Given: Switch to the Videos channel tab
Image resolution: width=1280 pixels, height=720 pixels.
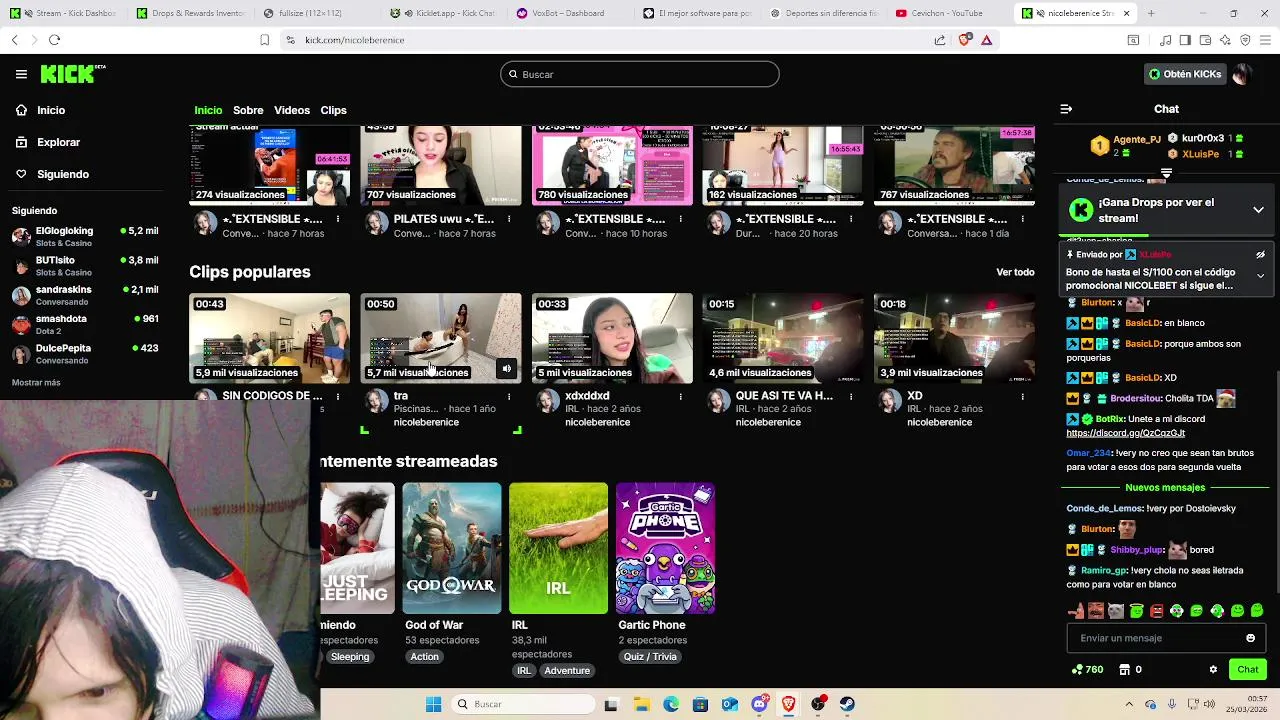Looking at the screenshot, I should tap(292, 110).
